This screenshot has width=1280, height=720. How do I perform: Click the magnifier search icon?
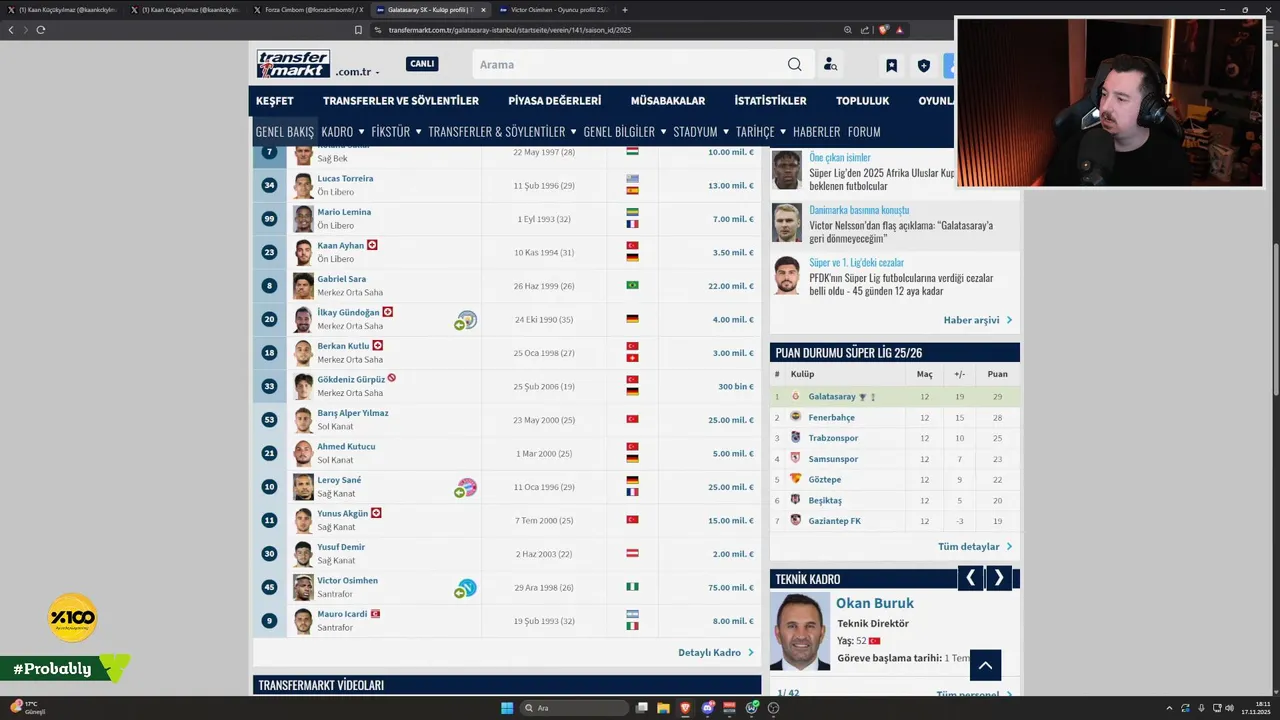click(794, 65)
